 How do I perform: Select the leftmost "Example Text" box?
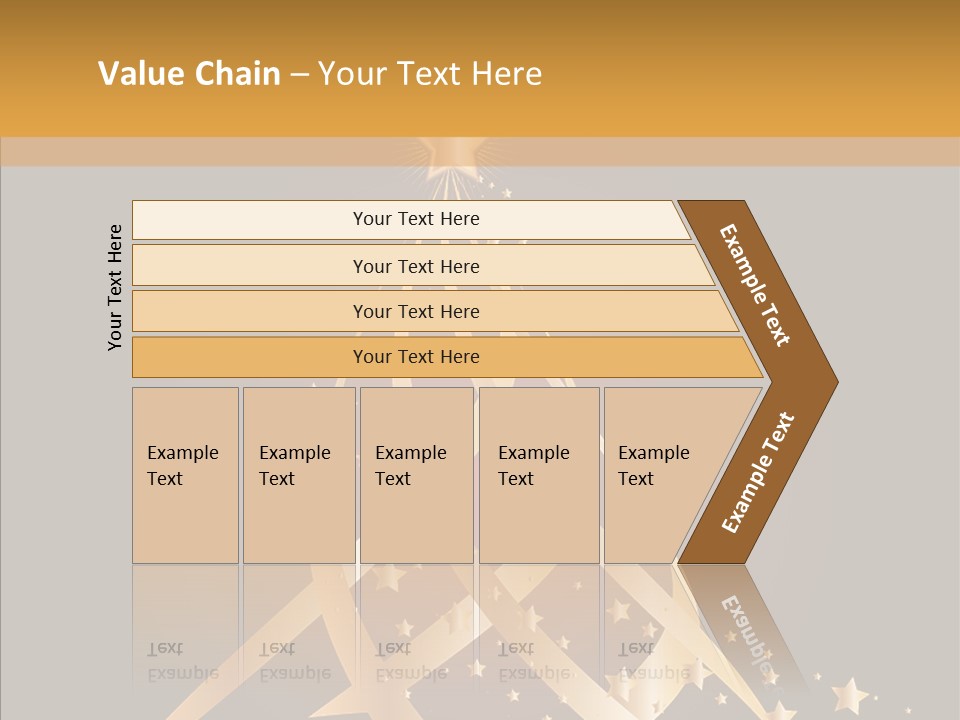pyautogui.click(x=185, y=475)
